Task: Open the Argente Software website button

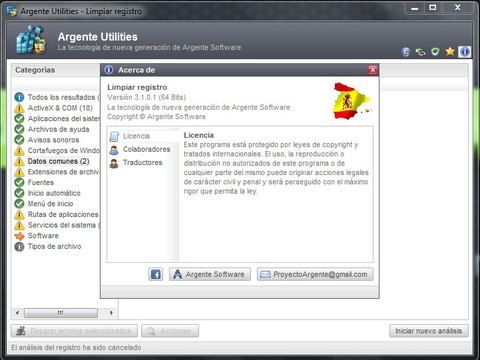Action: [210, 274]
